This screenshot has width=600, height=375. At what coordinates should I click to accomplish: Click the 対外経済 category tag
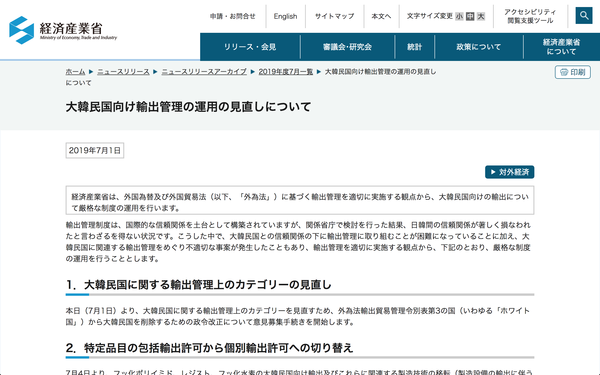[509, 172]
